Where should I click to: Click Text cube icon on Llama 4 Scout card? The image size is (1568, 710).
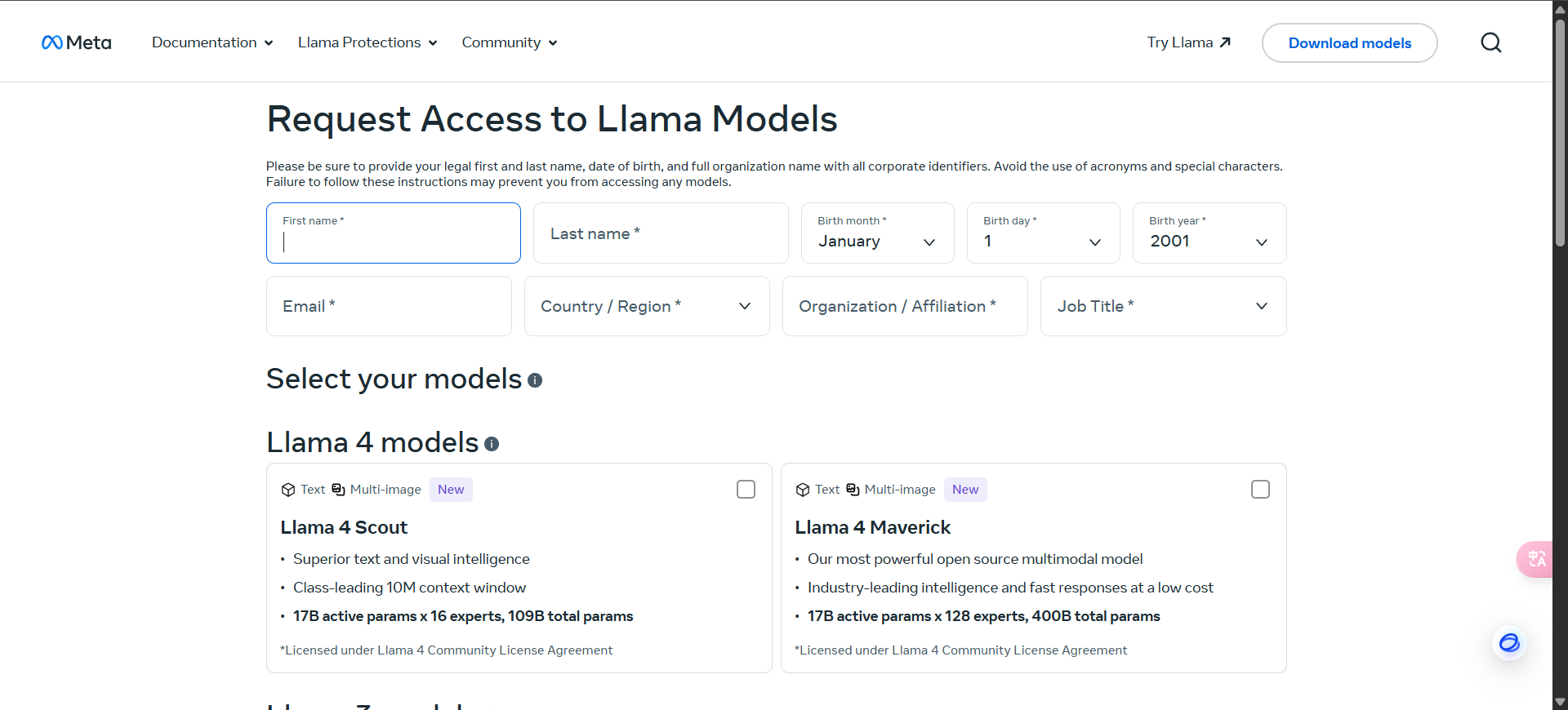[287, 490]
